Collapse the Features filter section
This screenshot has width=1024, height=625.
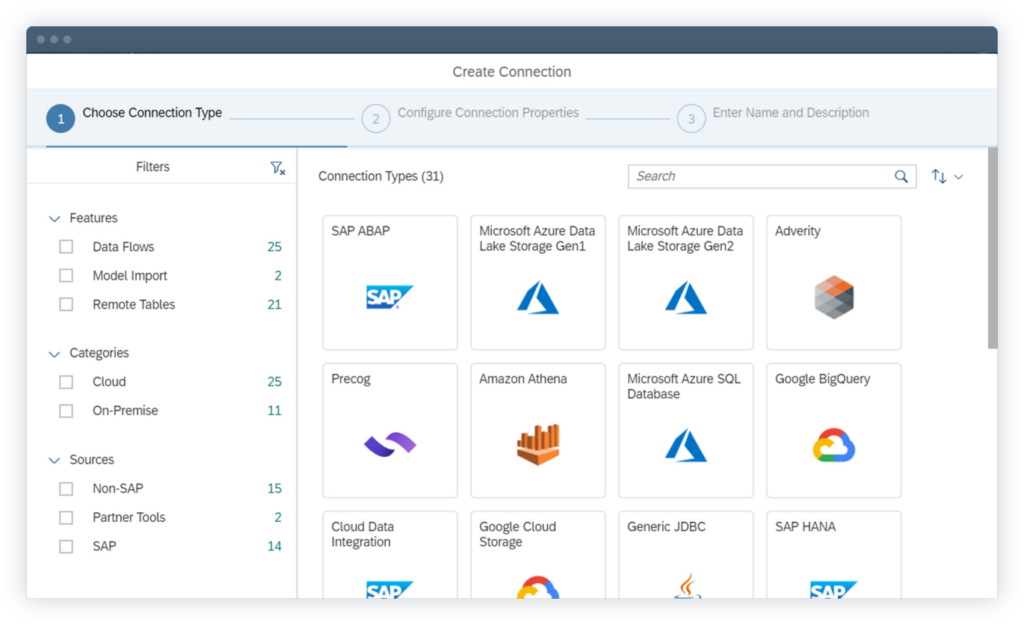click(54, 217)
